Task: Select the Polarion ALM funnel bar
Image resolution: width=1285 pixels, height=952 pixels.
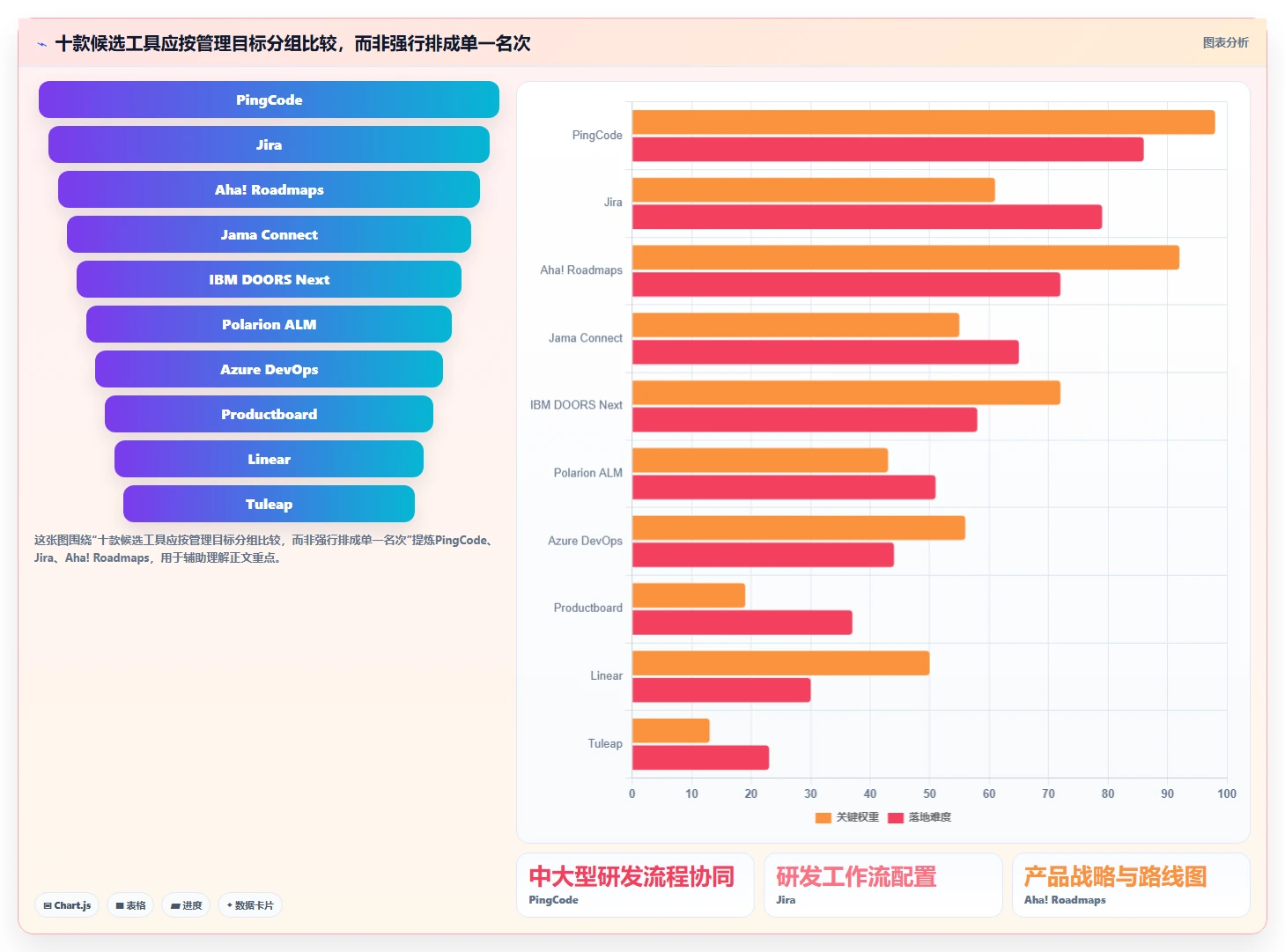Action: pyautogui.click(x=269, y=324)
